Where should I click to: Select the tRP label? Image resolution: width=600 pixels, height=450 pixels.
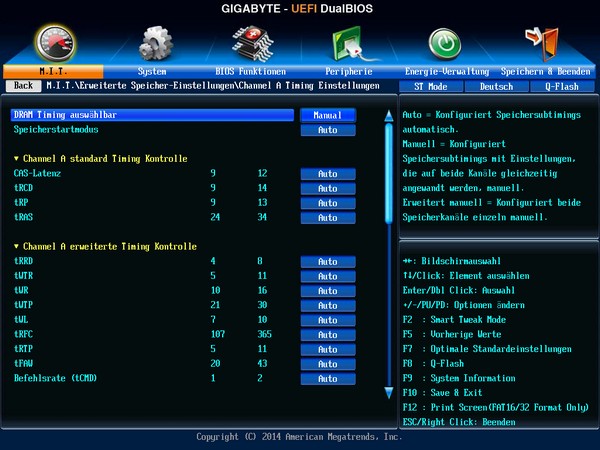point(21,202)
